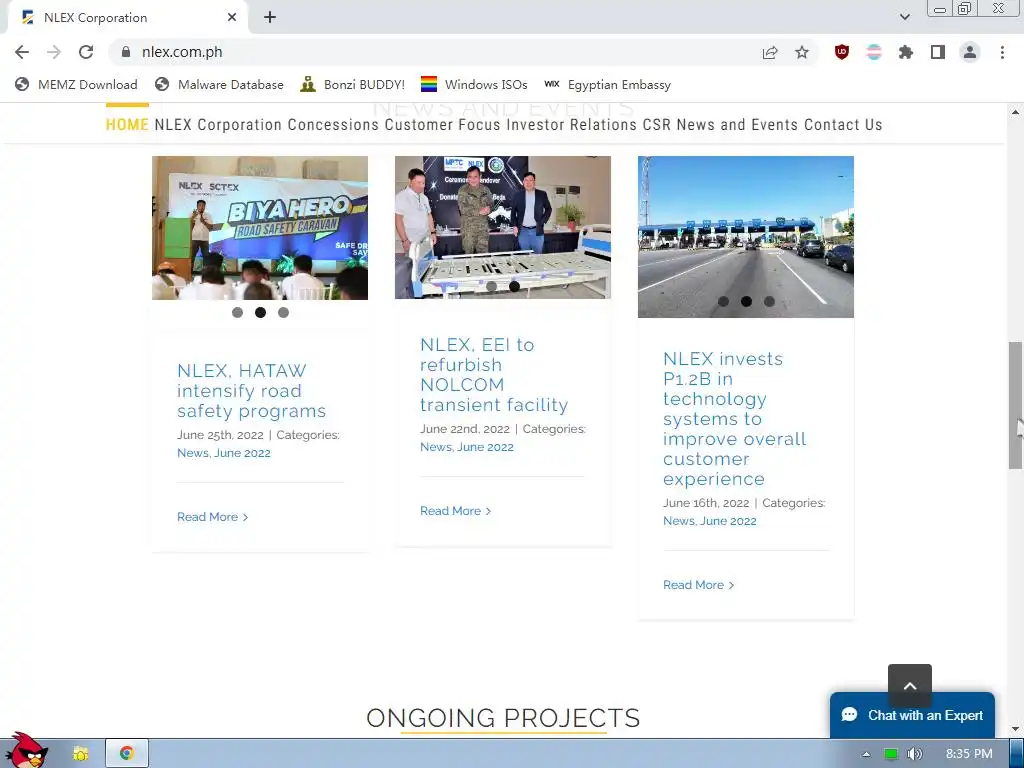Open toll plaza photo

(746, 236)
